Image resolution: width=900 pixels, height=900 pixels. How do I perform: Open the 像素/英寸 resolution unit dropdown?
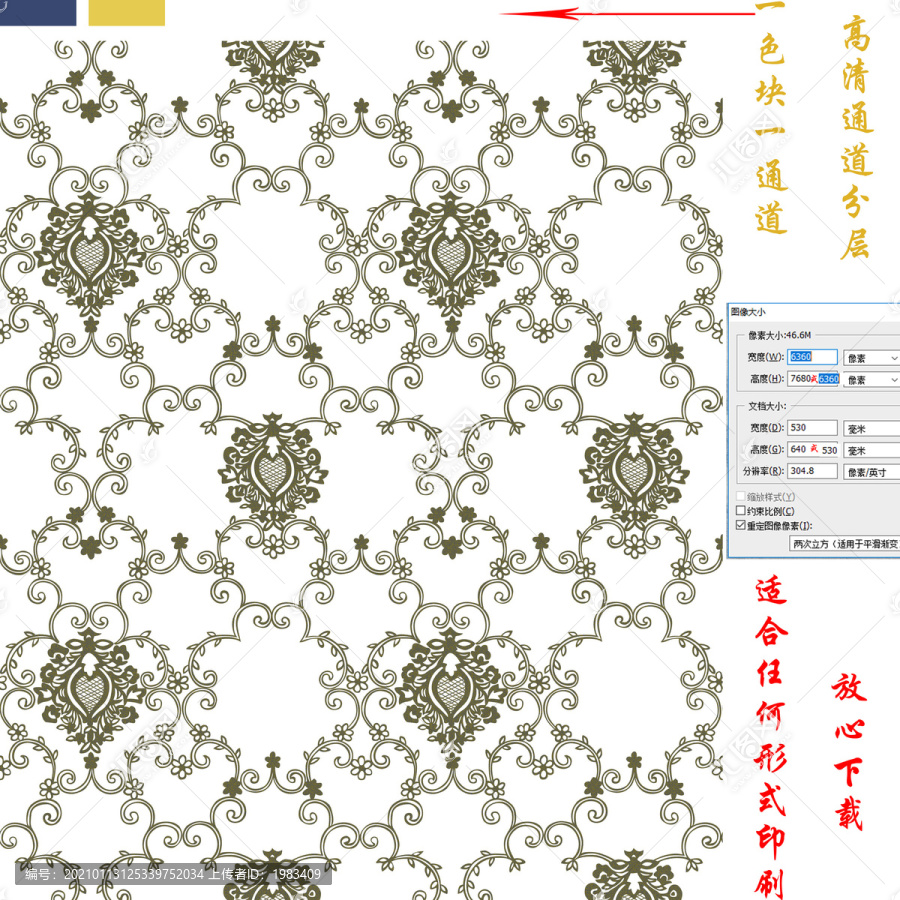(871, 472)
